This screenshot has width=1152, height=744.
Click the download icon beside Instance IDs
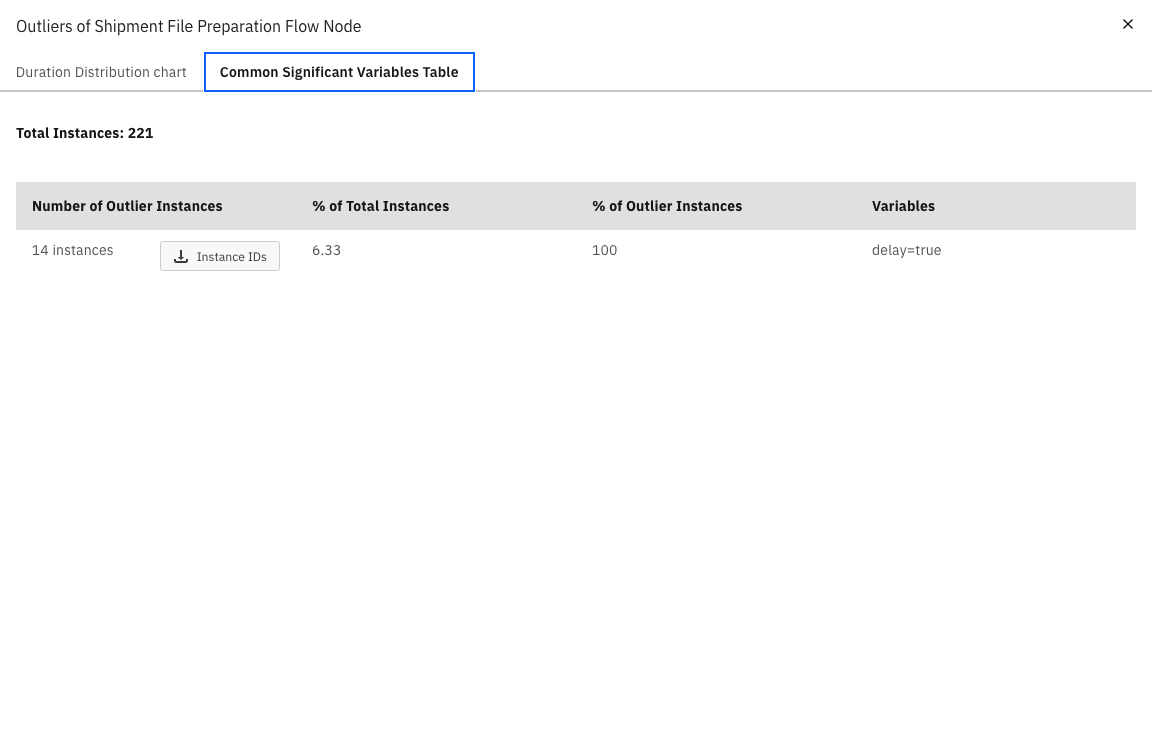181,257
